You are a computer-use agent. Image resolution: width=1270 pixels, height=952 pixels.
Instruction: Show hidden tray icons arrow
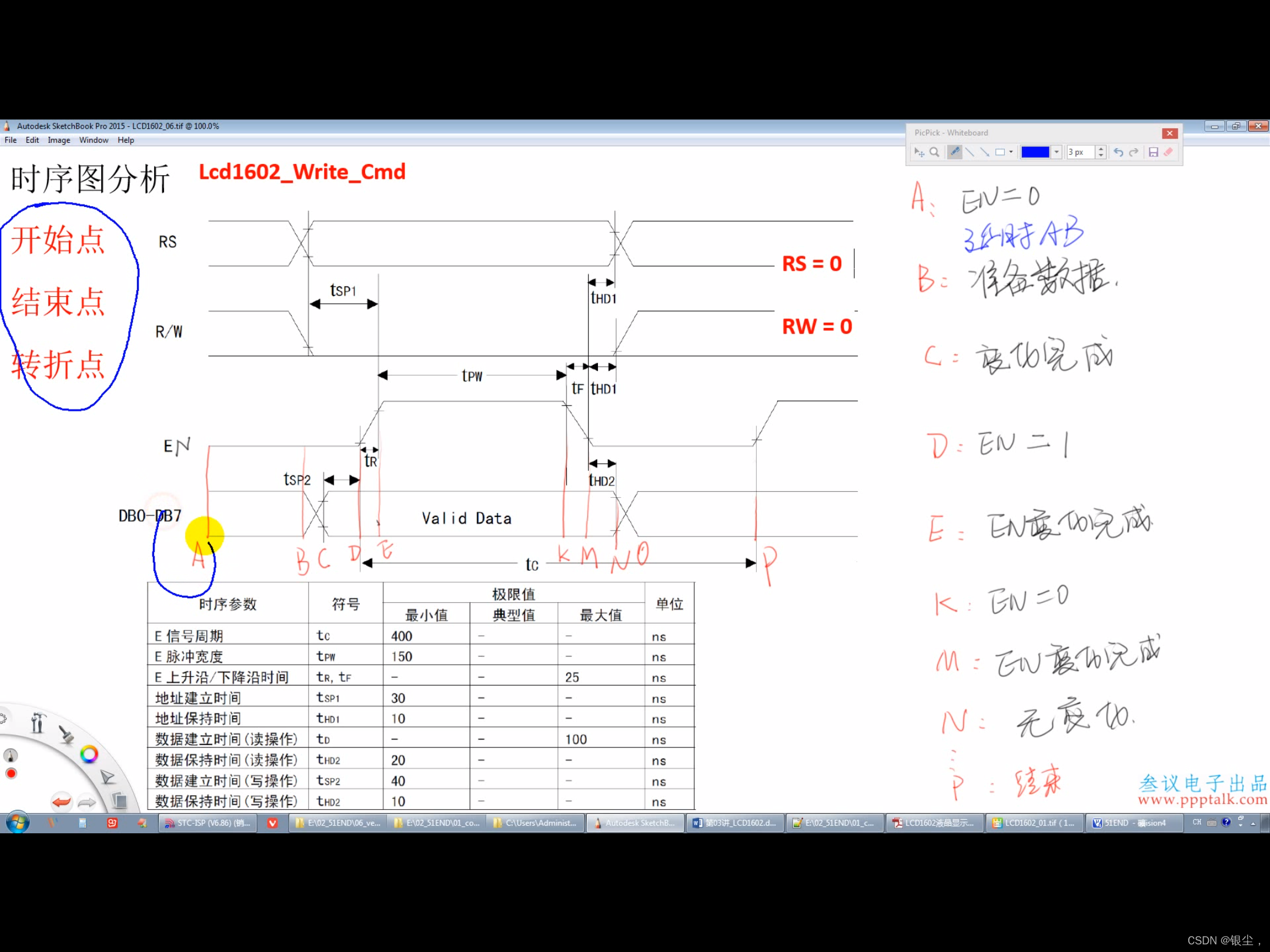(x=1253, y=824)
